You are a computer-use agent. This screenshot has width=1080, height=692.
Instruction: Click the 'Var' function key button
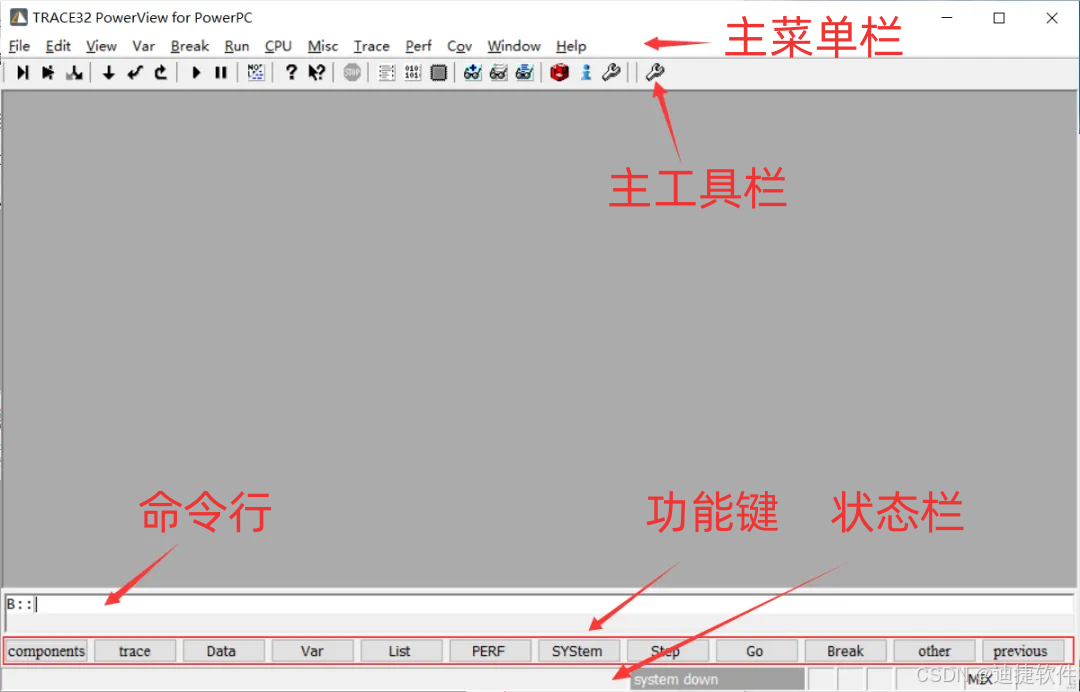312,651
